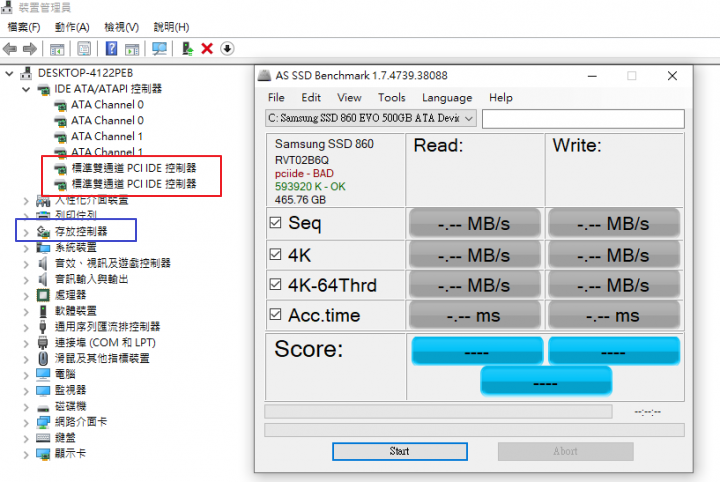Click the action pane view toolbar icon
720x482 pixels.
click(132, 49)
